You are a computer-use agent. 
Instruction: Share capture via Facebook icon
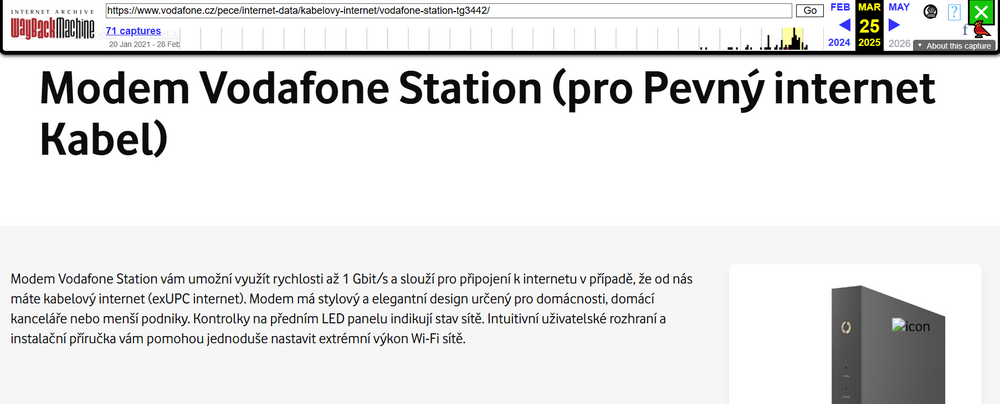click(x=965, y=29)
